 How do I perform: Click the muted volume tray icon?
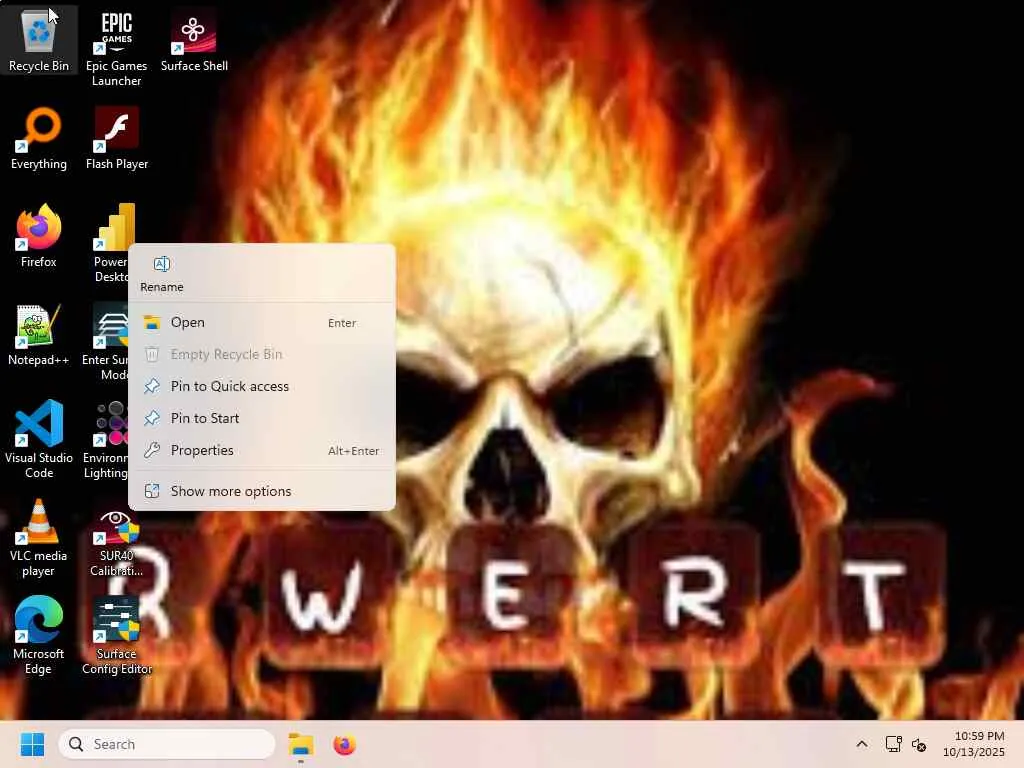click(920, 744)
